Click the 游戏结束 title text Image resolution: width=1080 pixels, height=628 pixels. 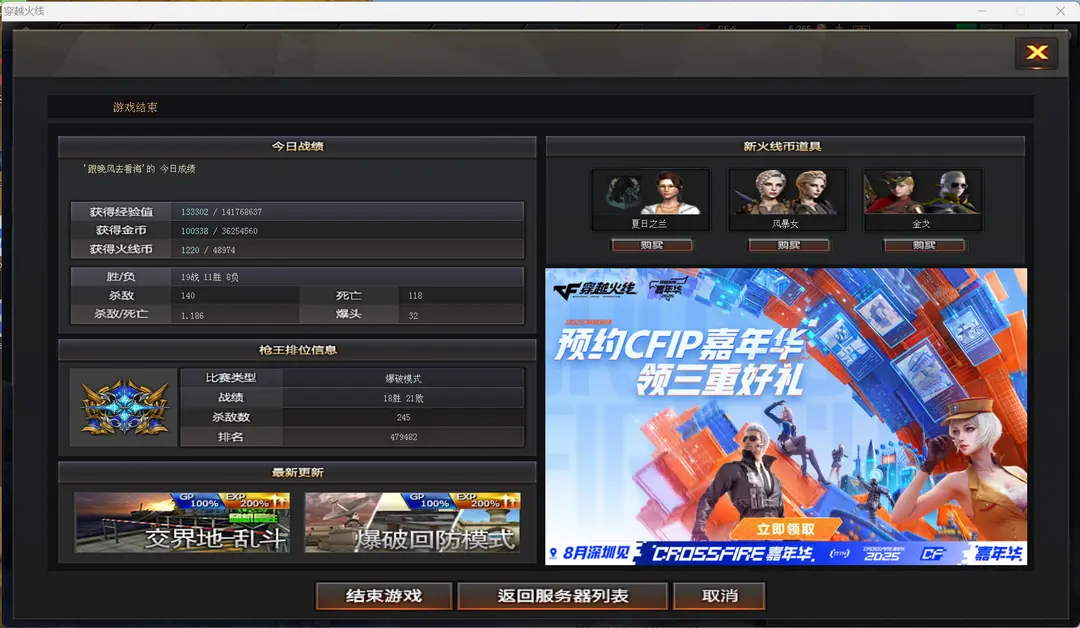[135, 107]
